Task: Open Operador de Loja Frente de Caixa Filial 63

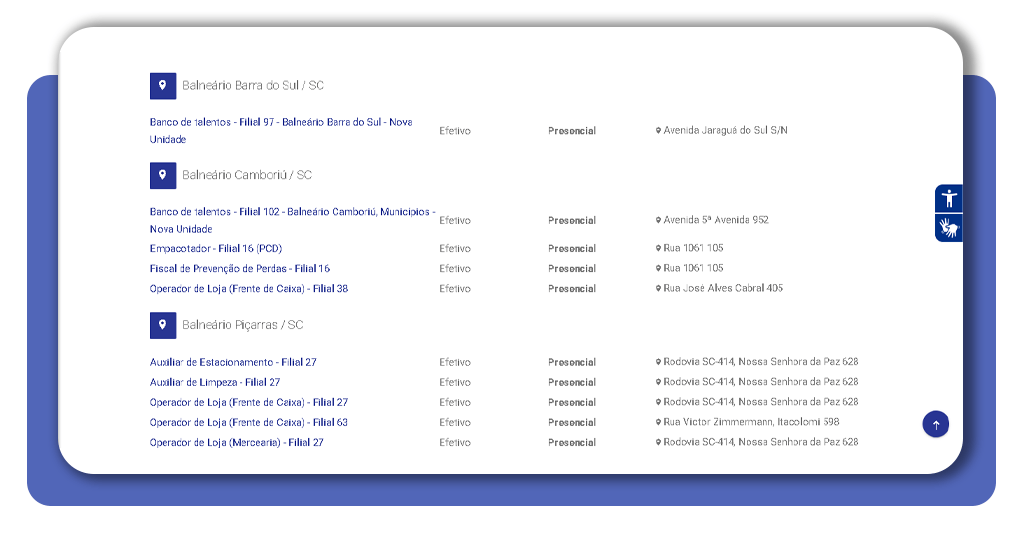Action: 248,422
